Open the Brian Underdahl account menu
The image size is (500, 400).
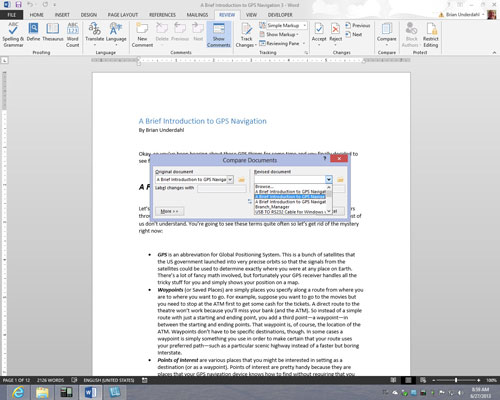point(465,15)
